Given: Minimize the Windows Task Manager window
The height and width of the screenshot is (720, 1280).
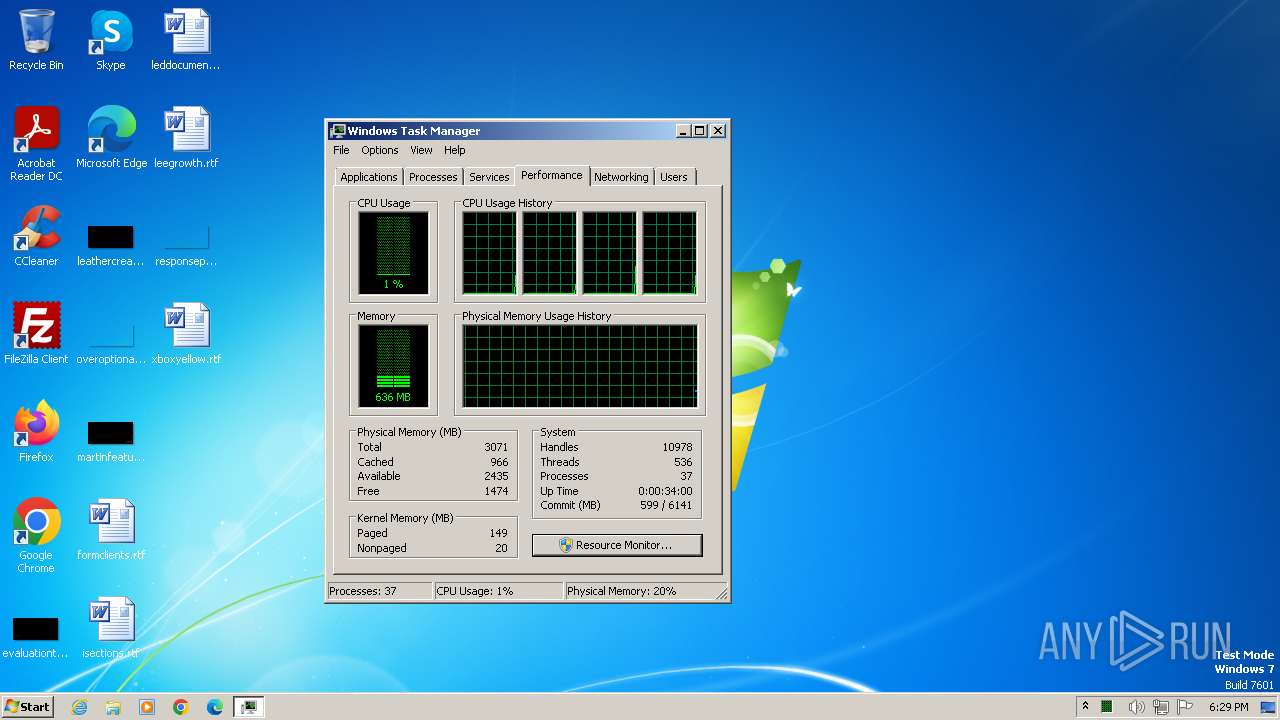Looking at the screenshot, I should coord(684,131).
